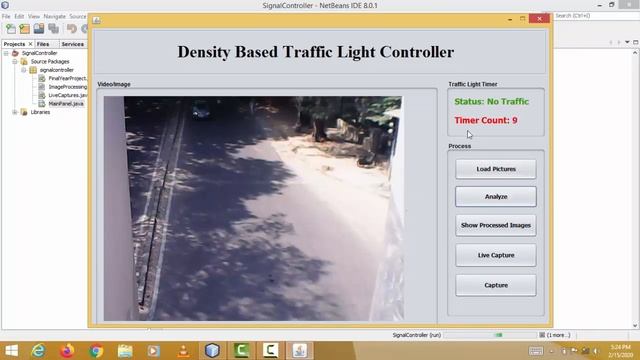The width and height of the screenshot is (640, 360).
Task: Open the Windows Start button
Action: (x=11, y=351)
